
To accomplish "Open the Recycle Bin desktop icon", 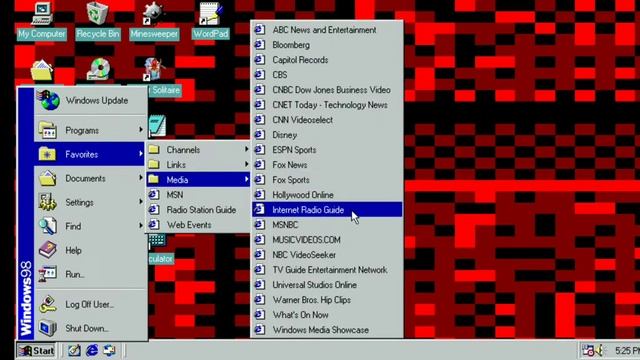I will coord(98,20).
